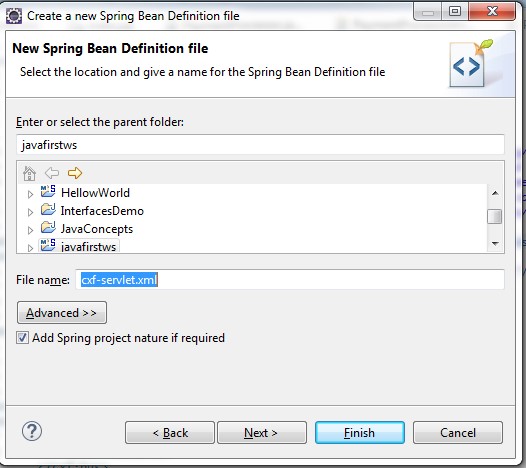
Task: Click the scrollbar thumb in the folder tree
Action: [x=495, y=216]
